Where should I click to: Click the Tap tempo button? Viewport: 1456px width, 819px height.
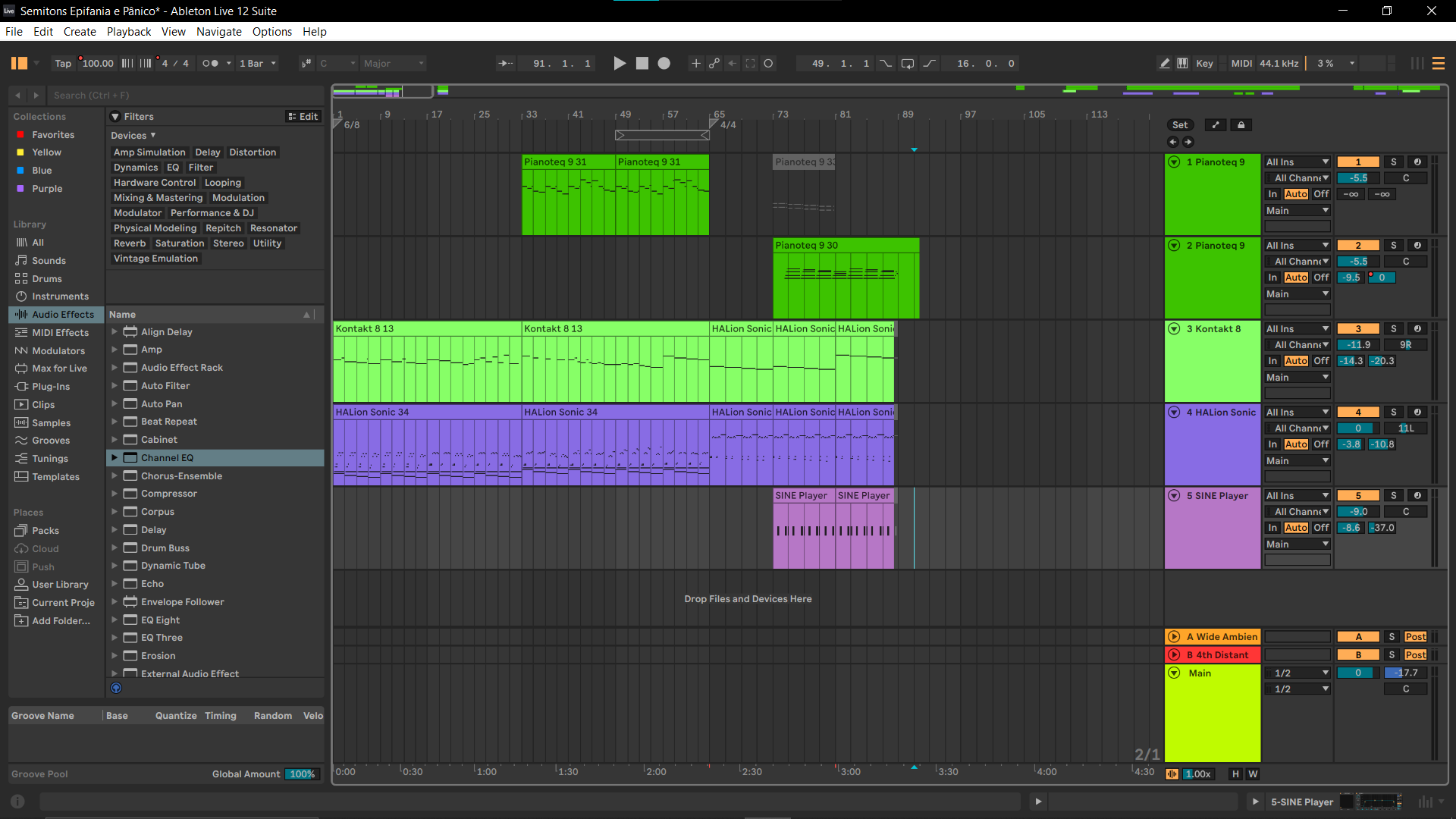pos(63,64)
